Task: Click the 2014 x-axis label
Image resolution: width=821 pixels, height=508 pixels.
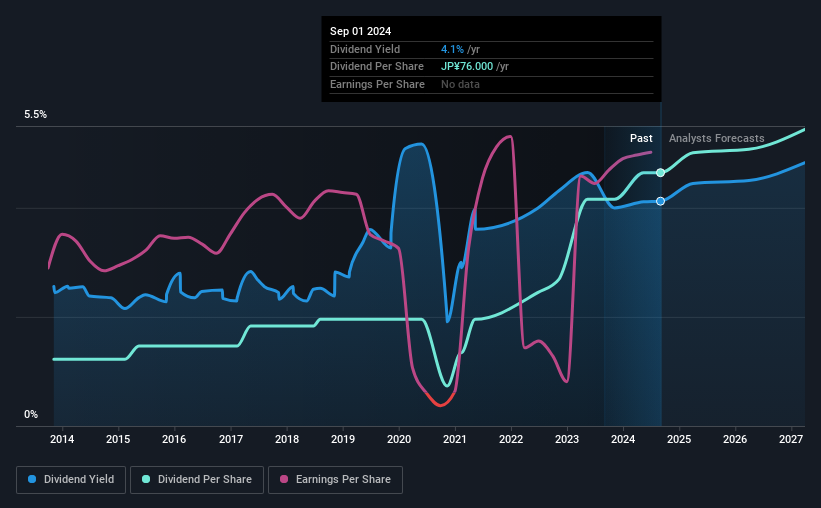Action: click(62, 439)
